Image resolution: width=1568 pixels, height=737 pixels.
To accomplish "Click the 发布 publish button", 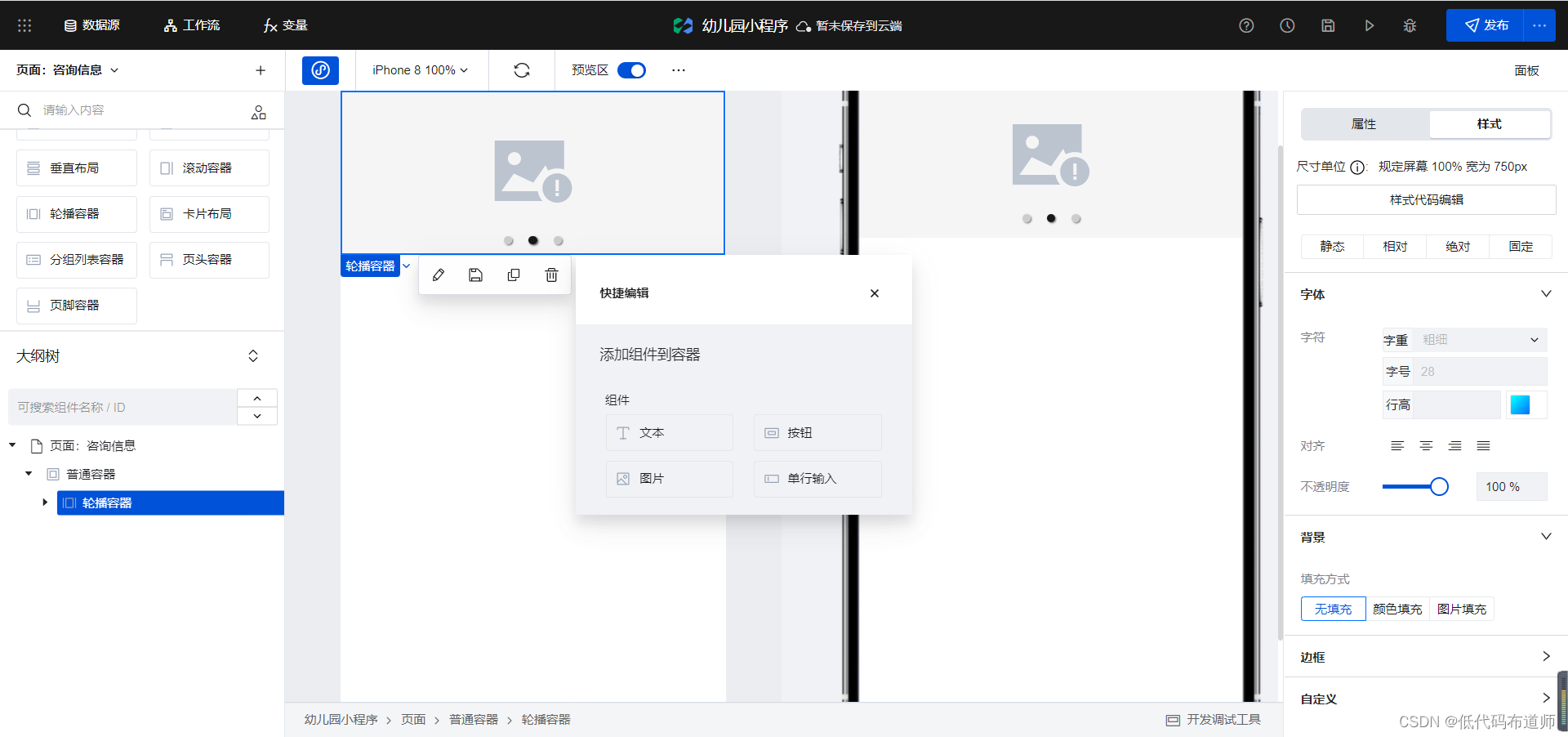I will click(x=1485, y=25).
